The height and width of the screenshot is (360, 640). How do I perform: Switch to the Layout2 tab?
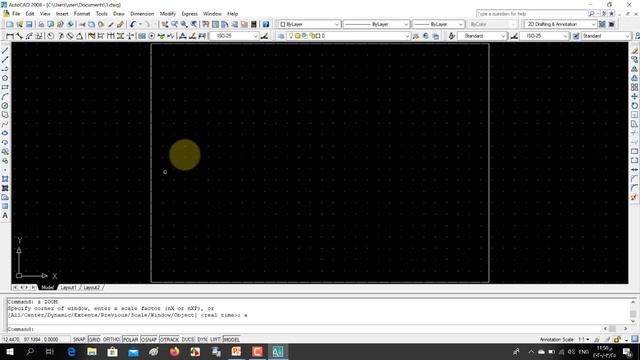(x=92, y=288)
